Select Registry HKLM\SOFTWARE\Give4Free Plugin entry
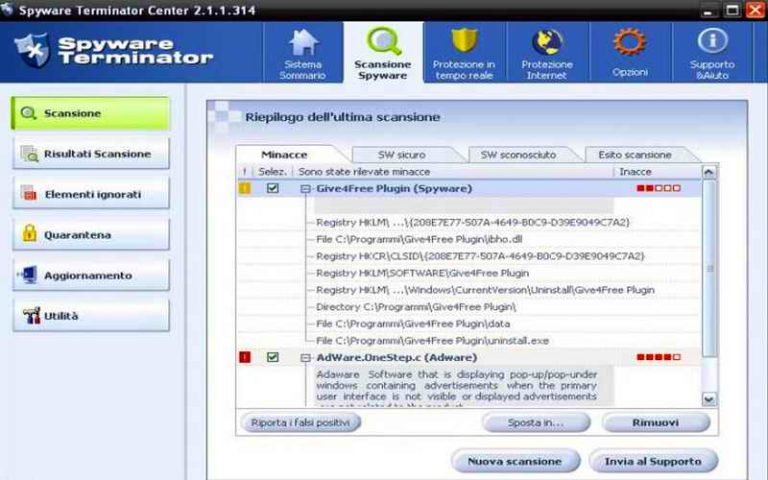The width and height of the screenshot is (768, 480). [422, 273]
